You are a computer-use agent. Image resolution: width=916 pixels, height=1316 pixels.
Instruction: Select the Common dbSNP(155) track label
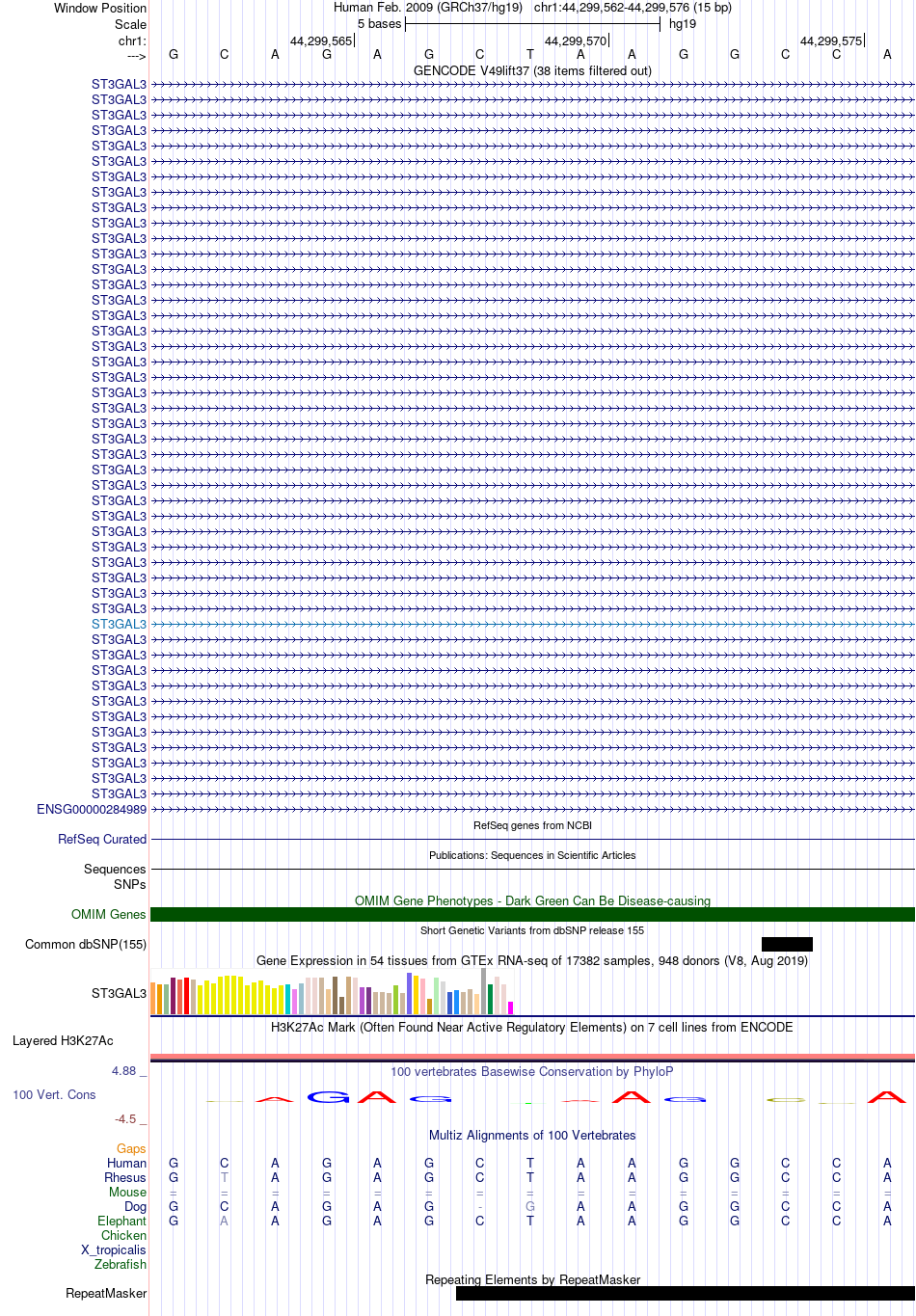(86, 944)
